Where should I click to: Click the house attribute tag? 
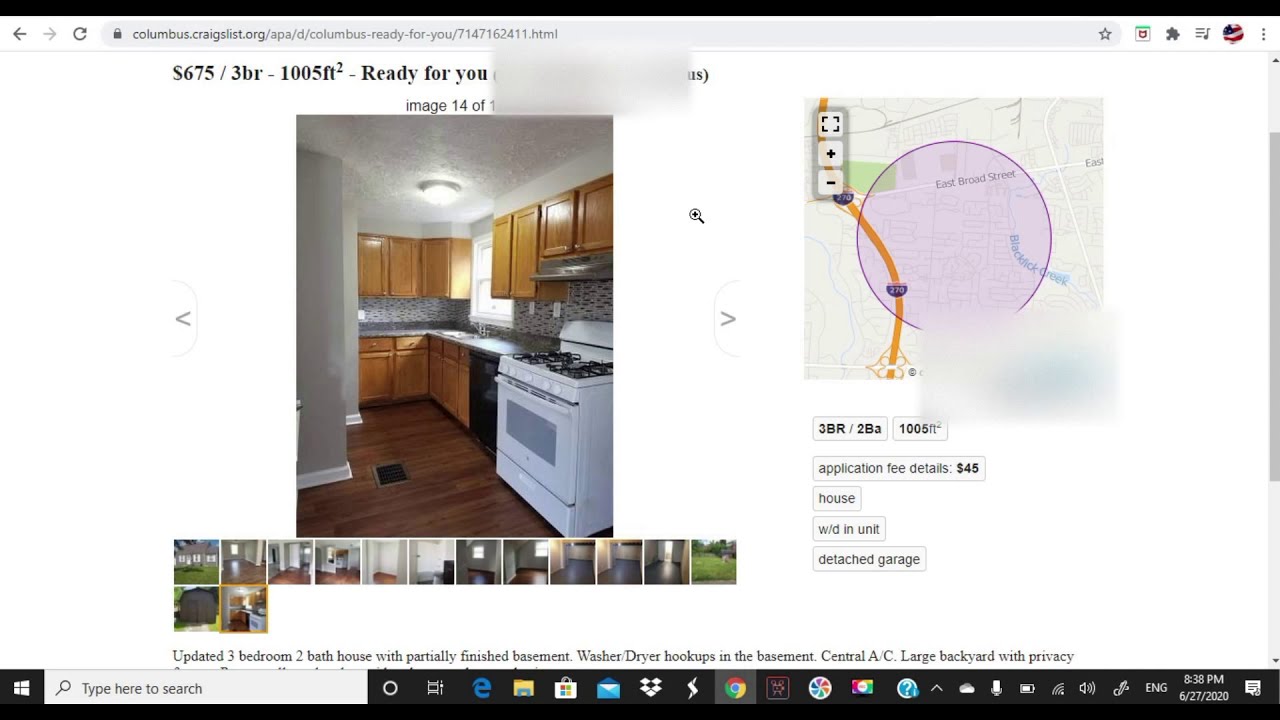(x=837, y=498)
